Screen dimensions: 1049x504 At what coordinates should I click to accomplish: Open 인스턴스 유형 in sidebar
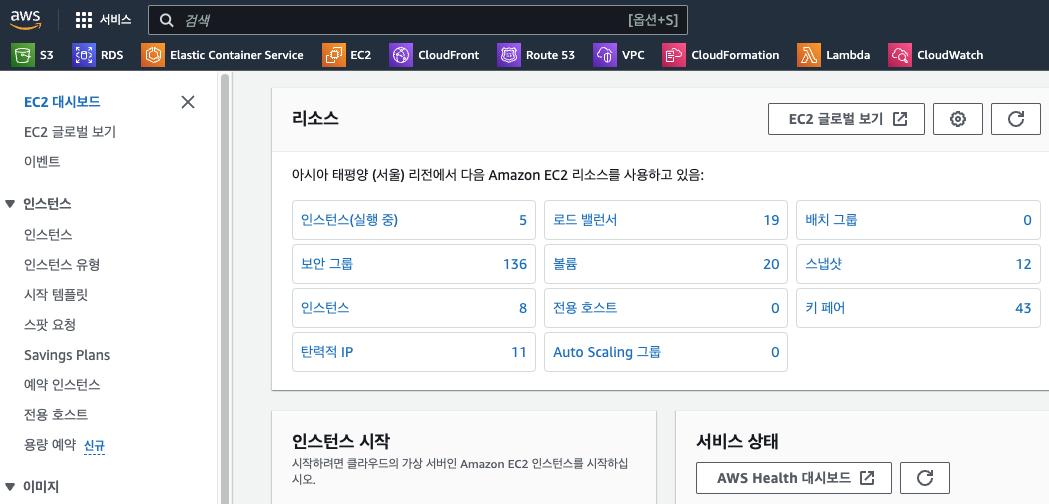pos(62,265)
